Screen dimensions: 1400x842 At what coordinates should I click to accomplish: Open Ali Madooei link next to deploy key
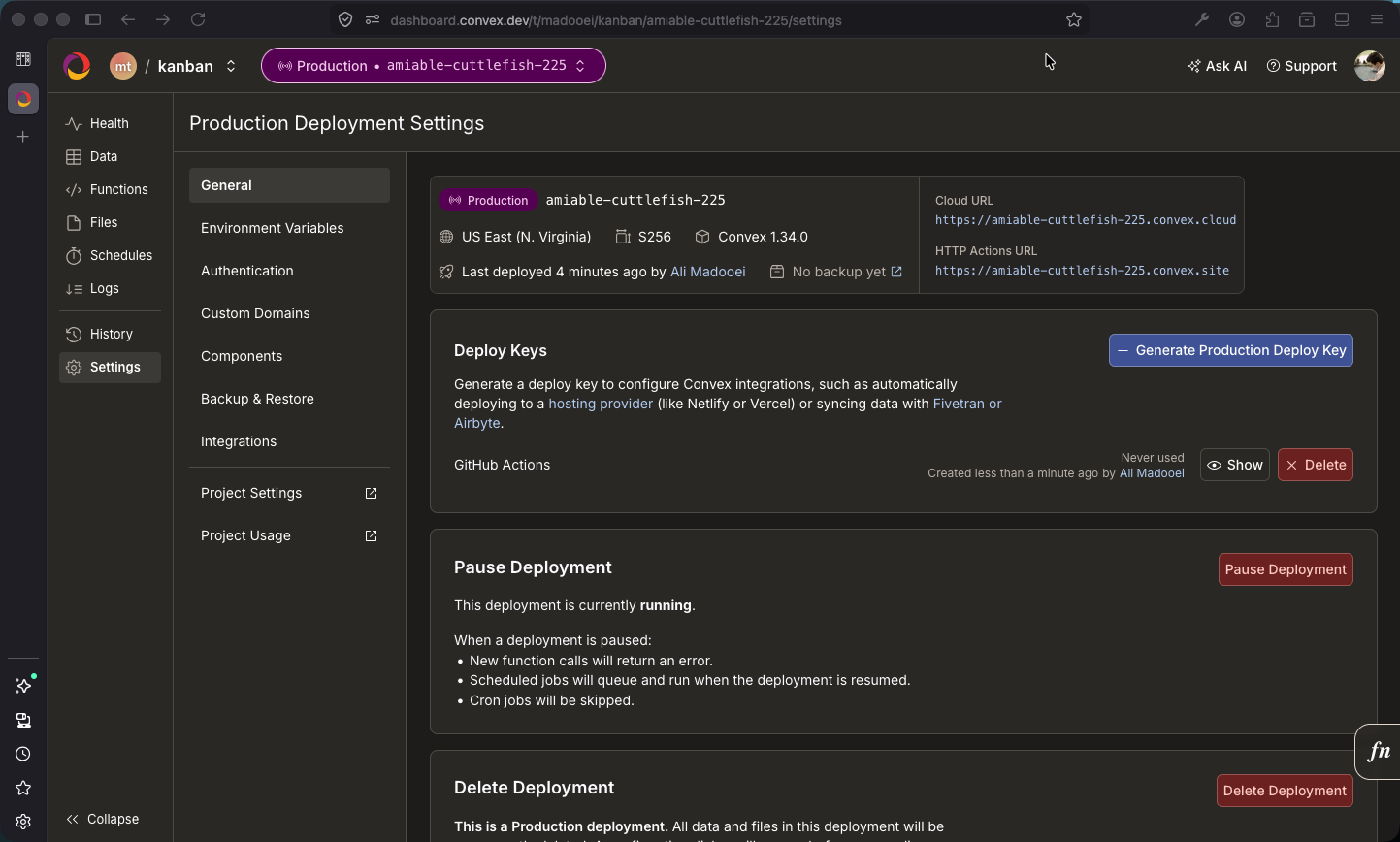1152,473
